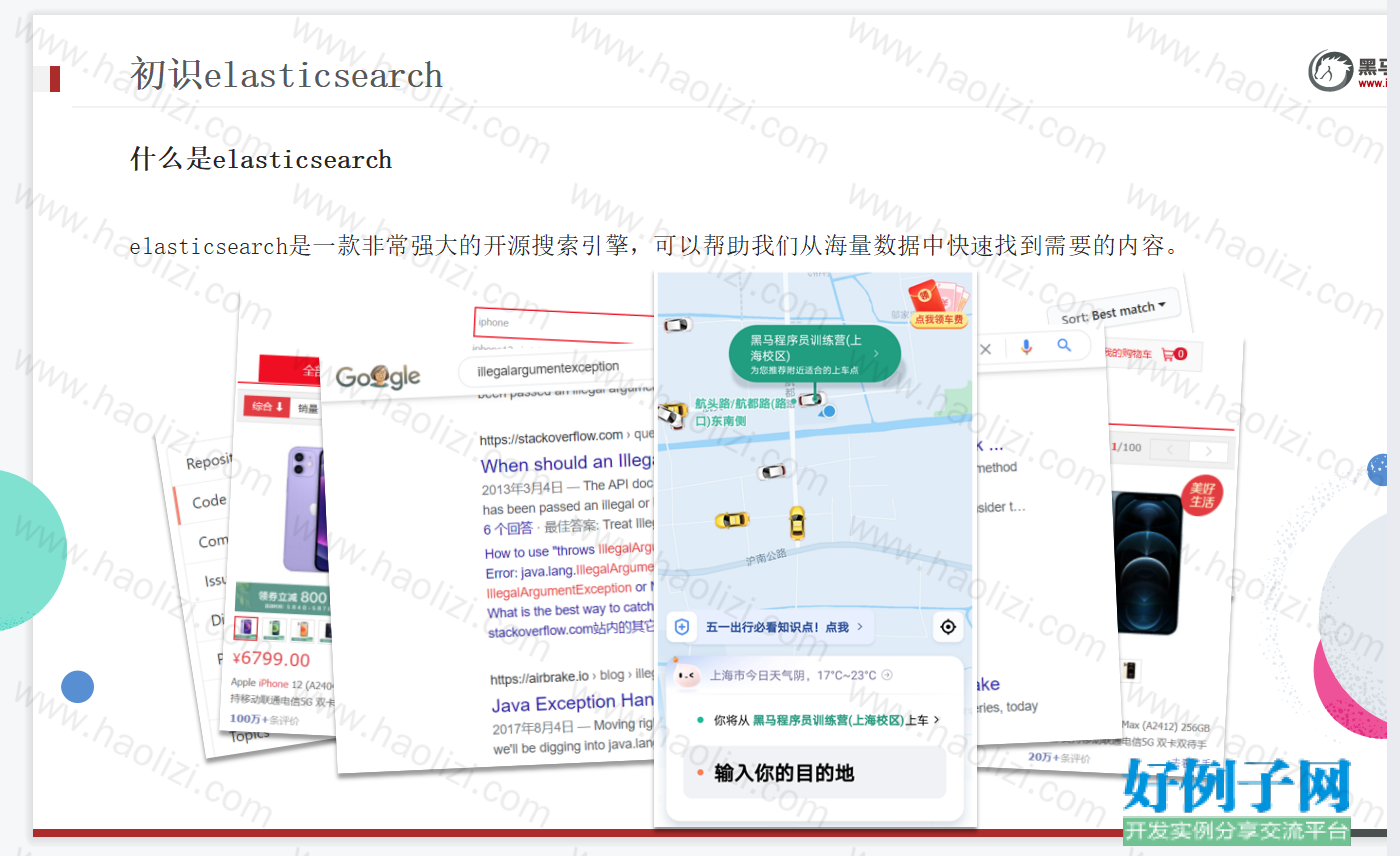Select the 销量 sort tab
Image resolution: width=1400 pixels, height=856 pixels.
[306, 408]
